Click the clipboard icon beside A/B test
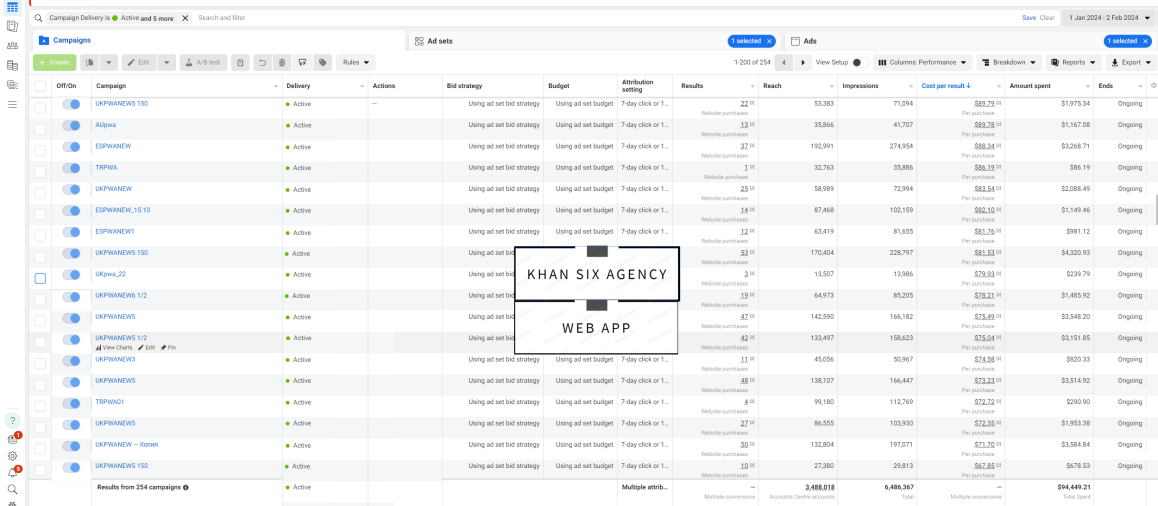 (240, 63)
